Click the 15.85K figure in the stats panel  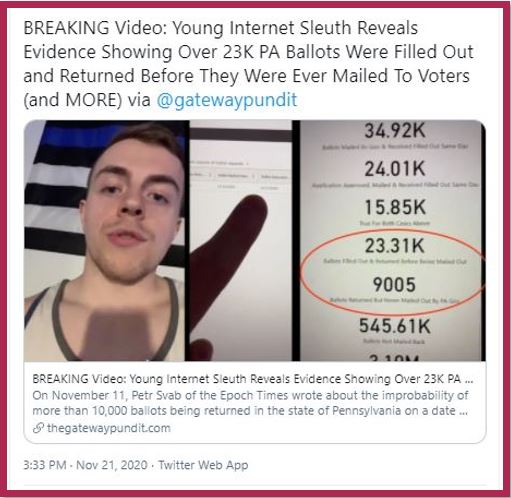point(395,207)
